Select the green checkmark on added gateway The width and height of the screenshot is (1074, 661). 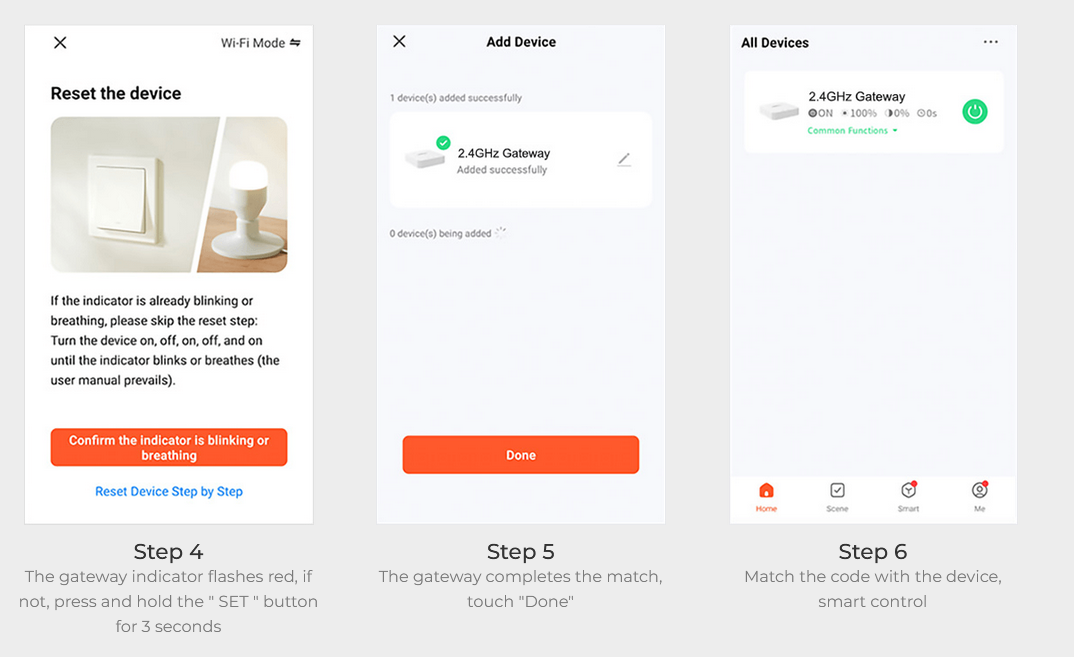tap(443, 142)
